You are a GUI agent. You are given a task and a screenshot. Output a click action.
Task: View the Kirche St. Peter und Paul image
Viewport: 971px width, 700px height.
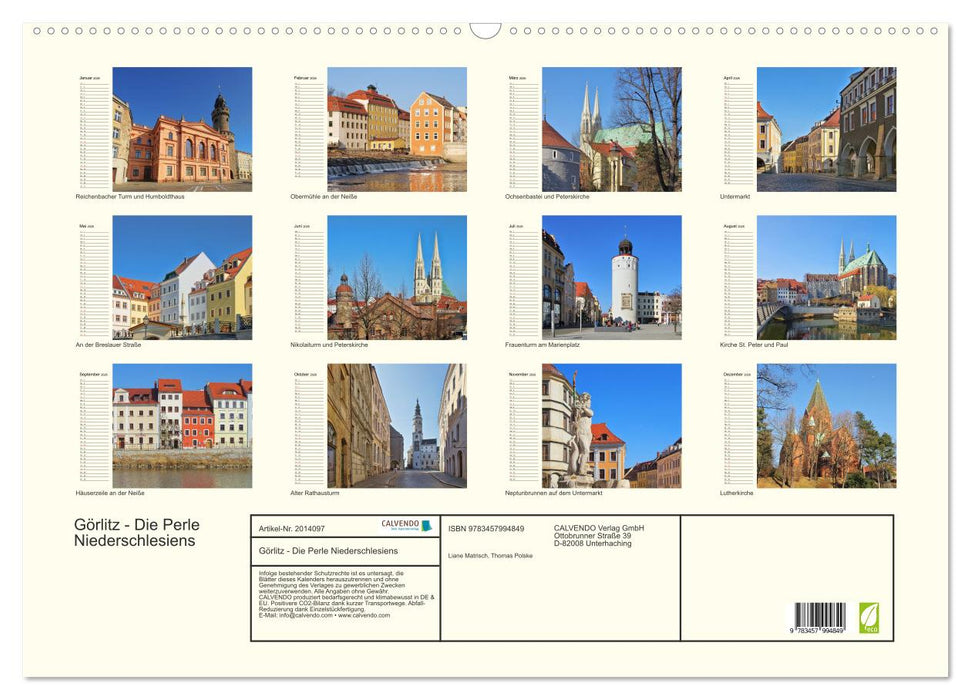(826, 277)
